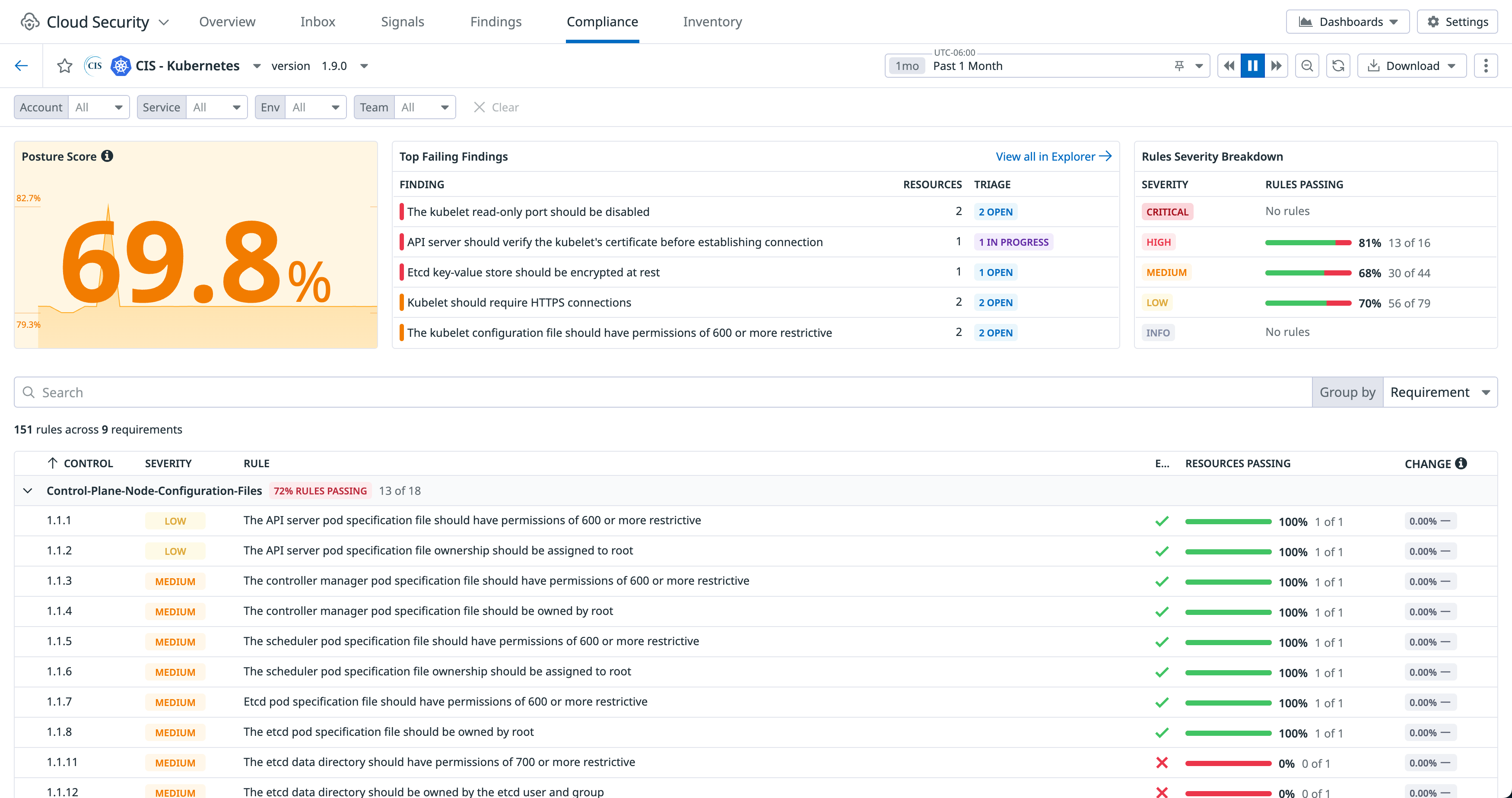Screen dimensions: 1512x798
Task: Star the CIS - Kubernetes framework
Action: point(64,66)
